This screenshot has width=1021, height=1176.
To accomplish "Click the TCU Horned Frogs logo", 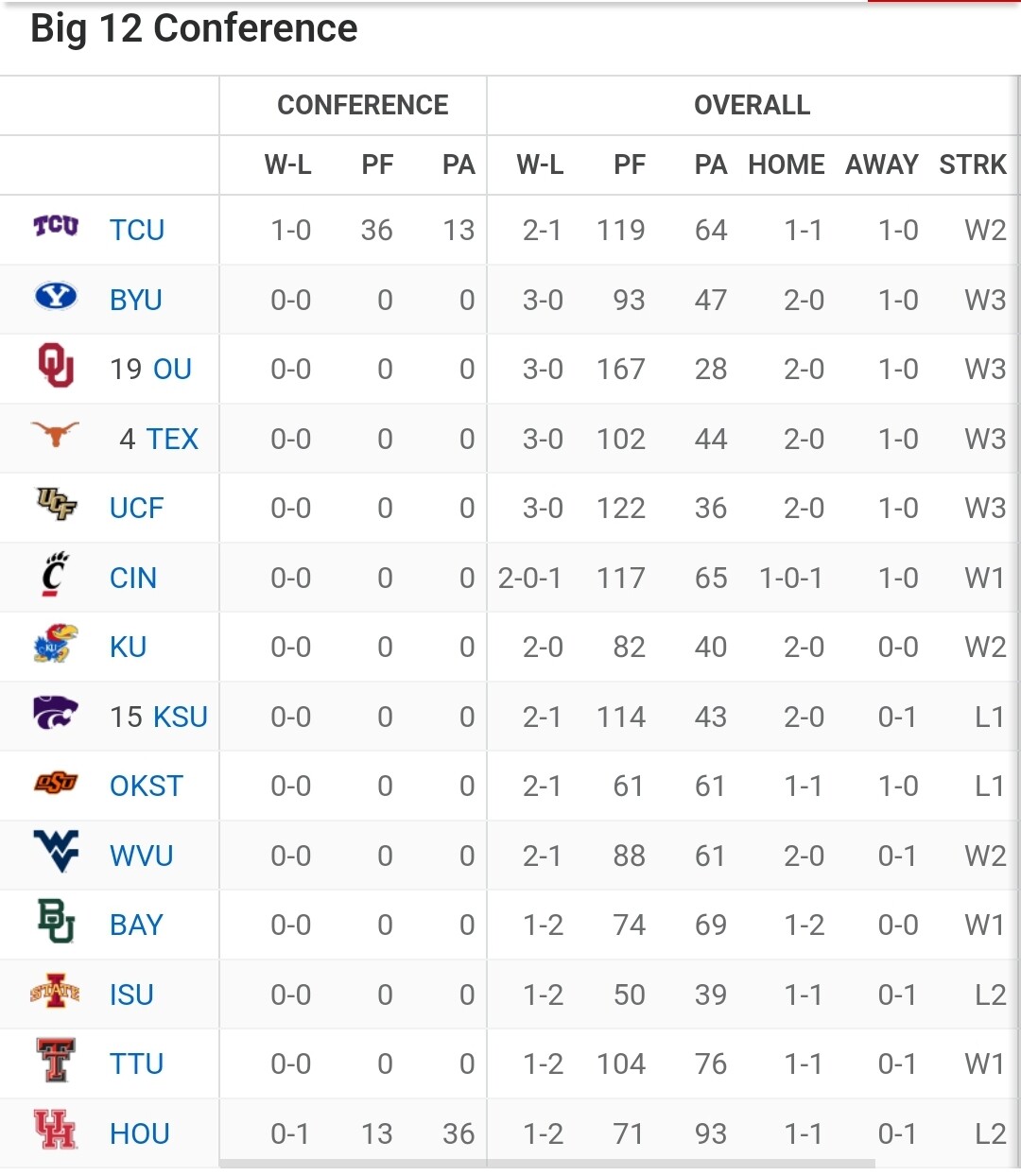I will 56,225.
